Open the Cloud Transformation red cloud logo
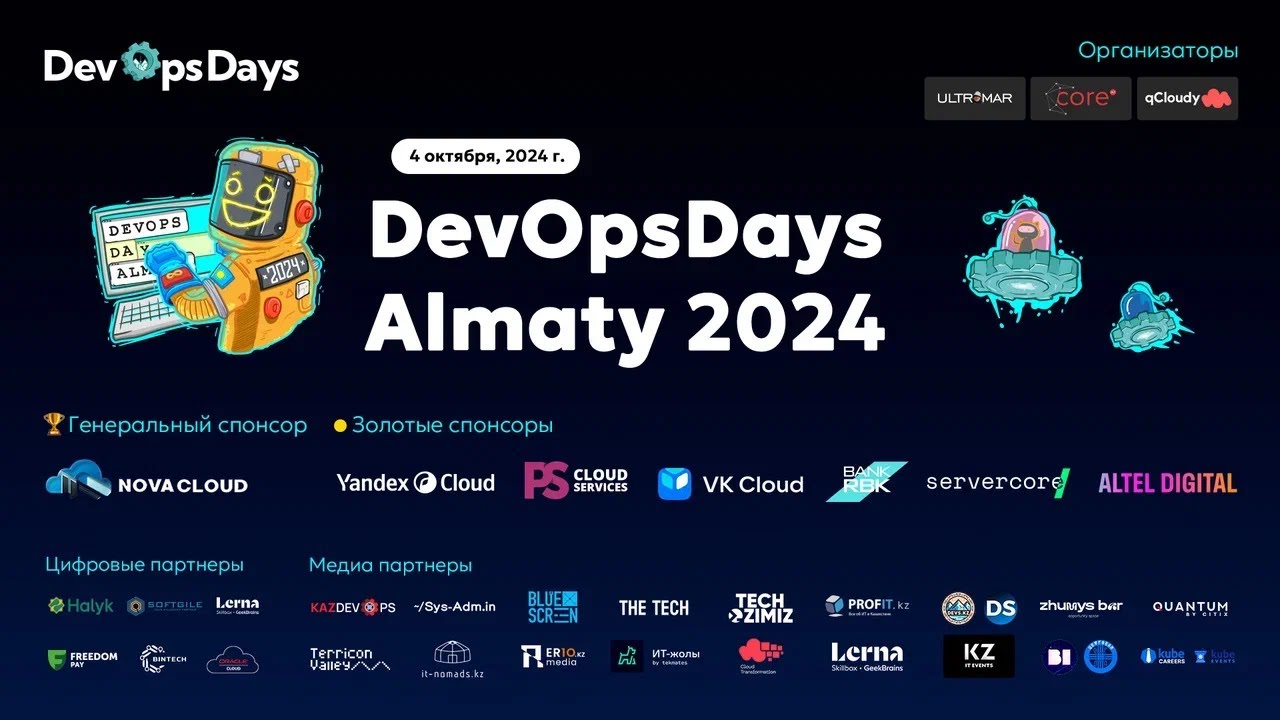This screenshot has height=720, width=1280. click(x=760, y=657)
